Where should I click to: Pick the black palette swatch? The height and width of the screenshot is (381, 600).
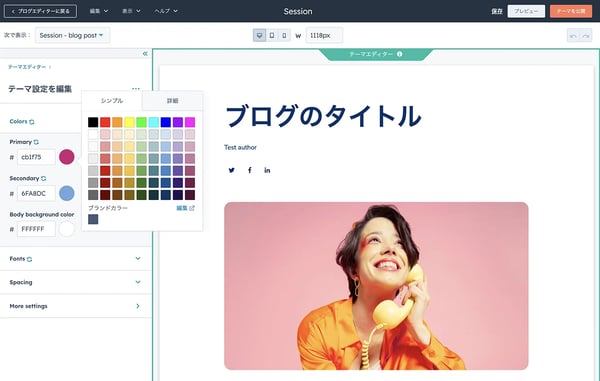(93, 122)
